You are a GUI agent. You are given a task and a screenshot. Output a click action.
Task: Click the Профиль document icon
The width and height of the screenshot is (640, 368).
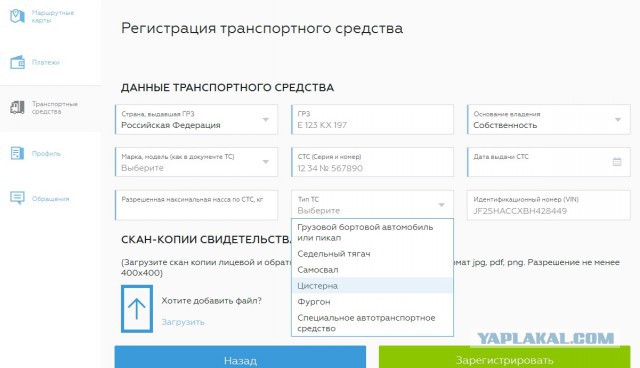coord(17,153)
